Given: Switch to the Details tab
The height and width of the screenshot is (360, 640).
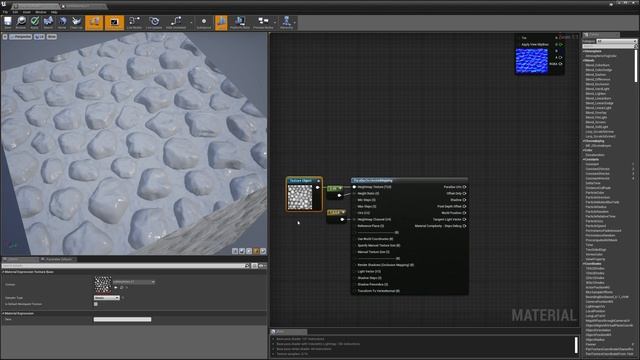Looking at the screenshot, I should point(20,259).
